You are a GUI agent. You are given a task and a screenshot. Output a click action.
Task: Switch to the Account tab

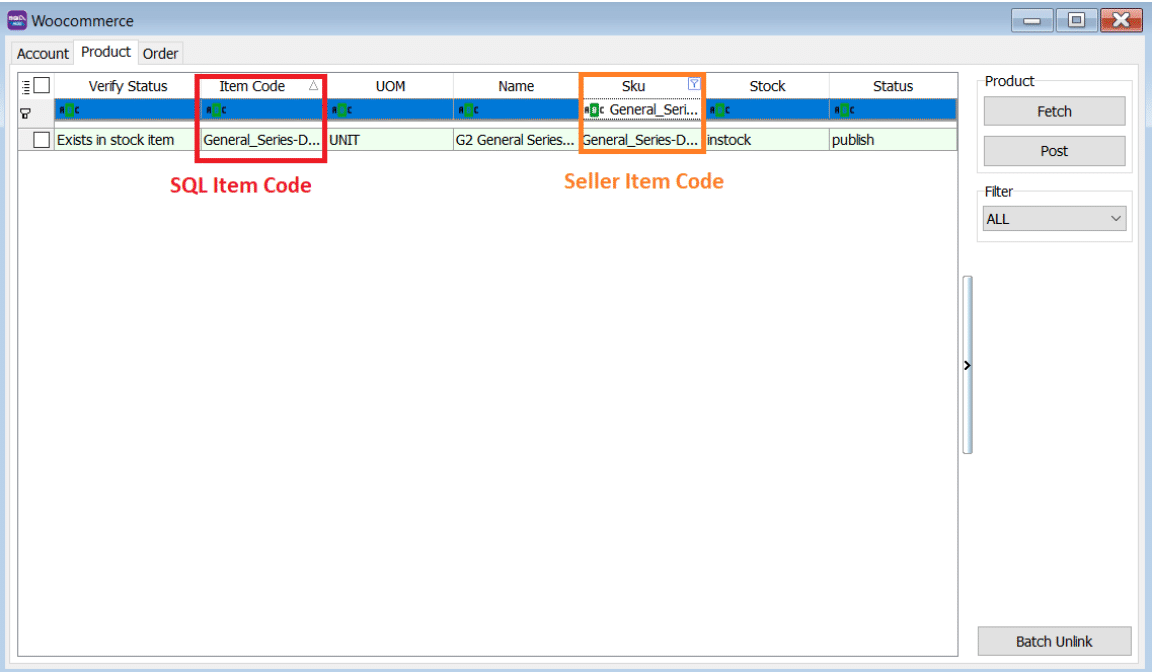(43, 54)
